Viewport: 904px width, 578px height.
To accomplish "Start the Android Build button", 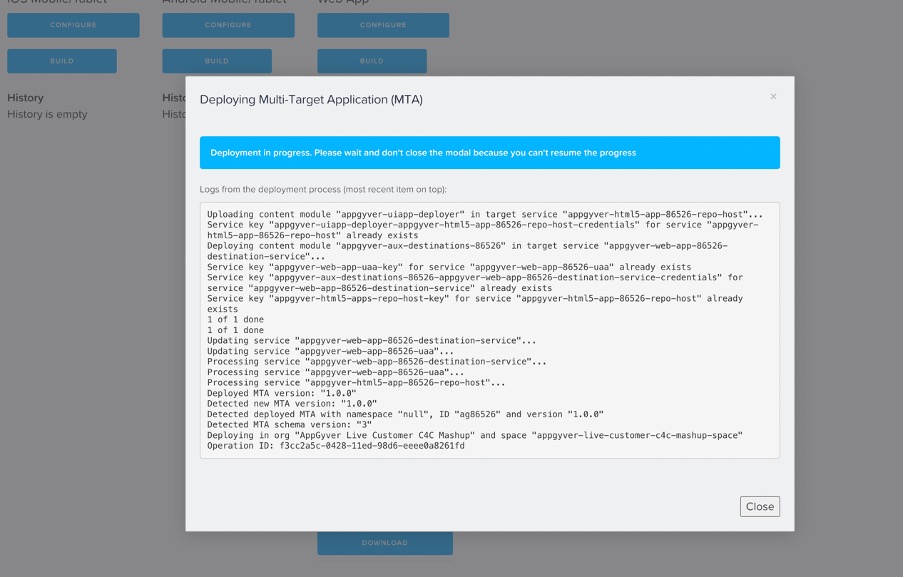I will click(x=217, y=61).
